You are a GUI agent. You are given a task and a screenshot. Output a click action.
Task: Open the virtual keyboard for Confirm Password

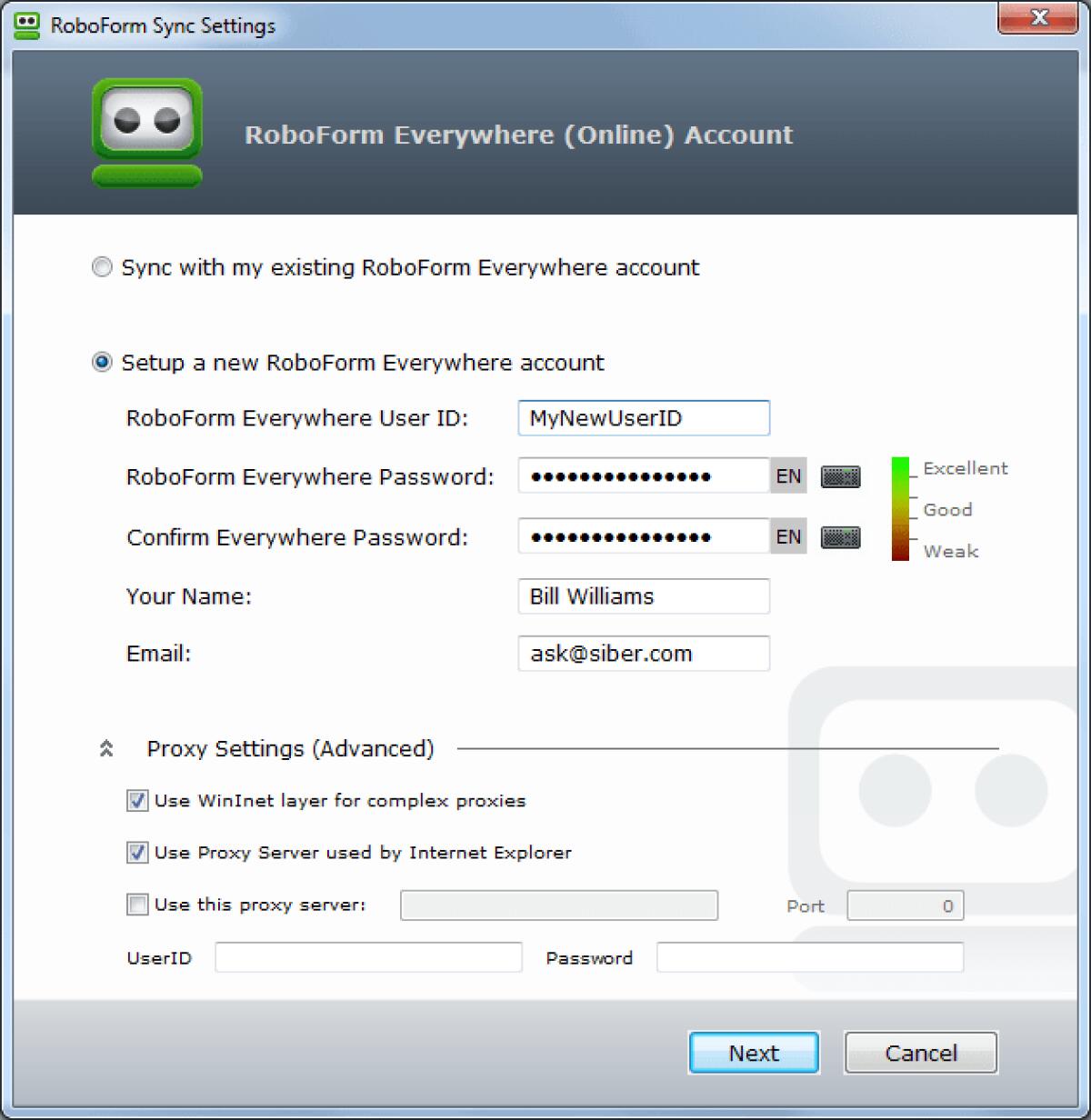(x=839, y=536)
